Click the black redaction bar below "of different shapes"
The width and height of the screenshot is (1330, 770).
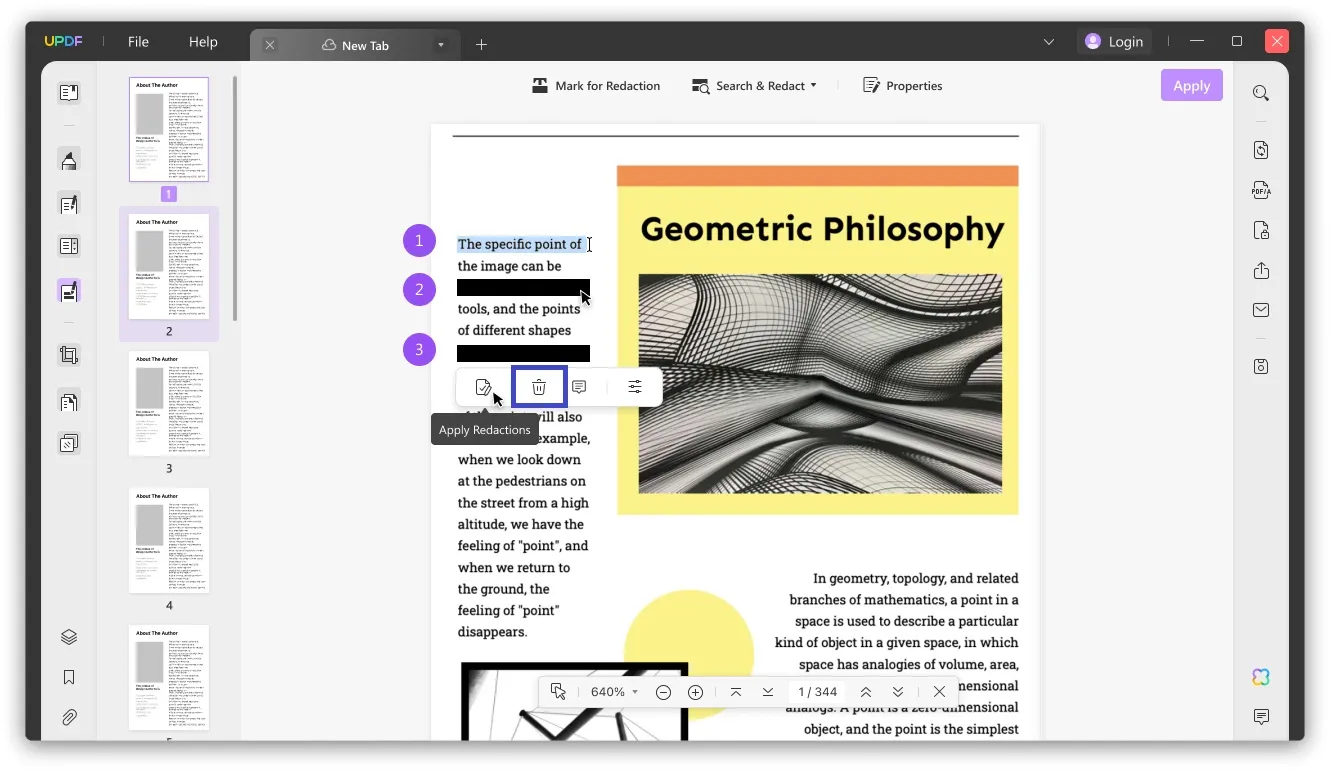523,353
